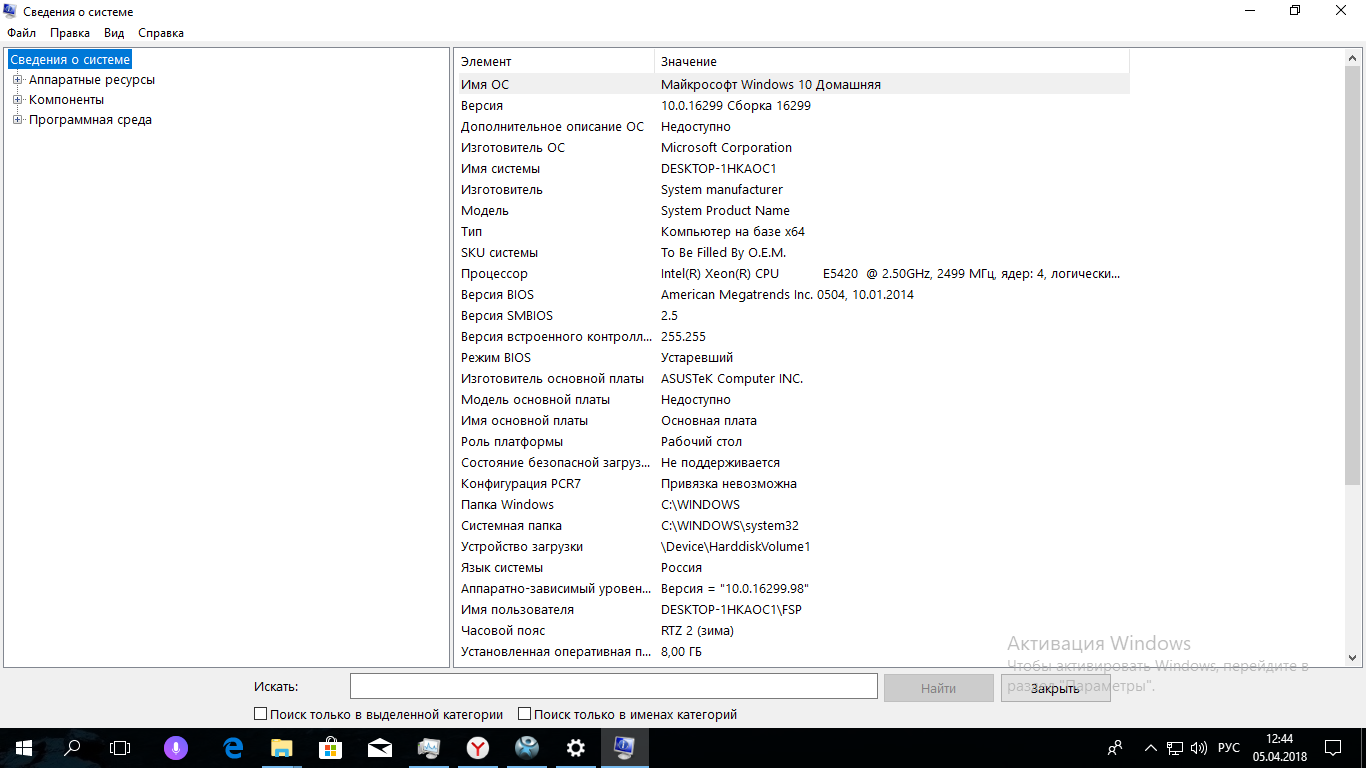Select the Имя основной платы row
Image resolution: width=1366 pixels, height=768 pixels.
click(794, 421)
